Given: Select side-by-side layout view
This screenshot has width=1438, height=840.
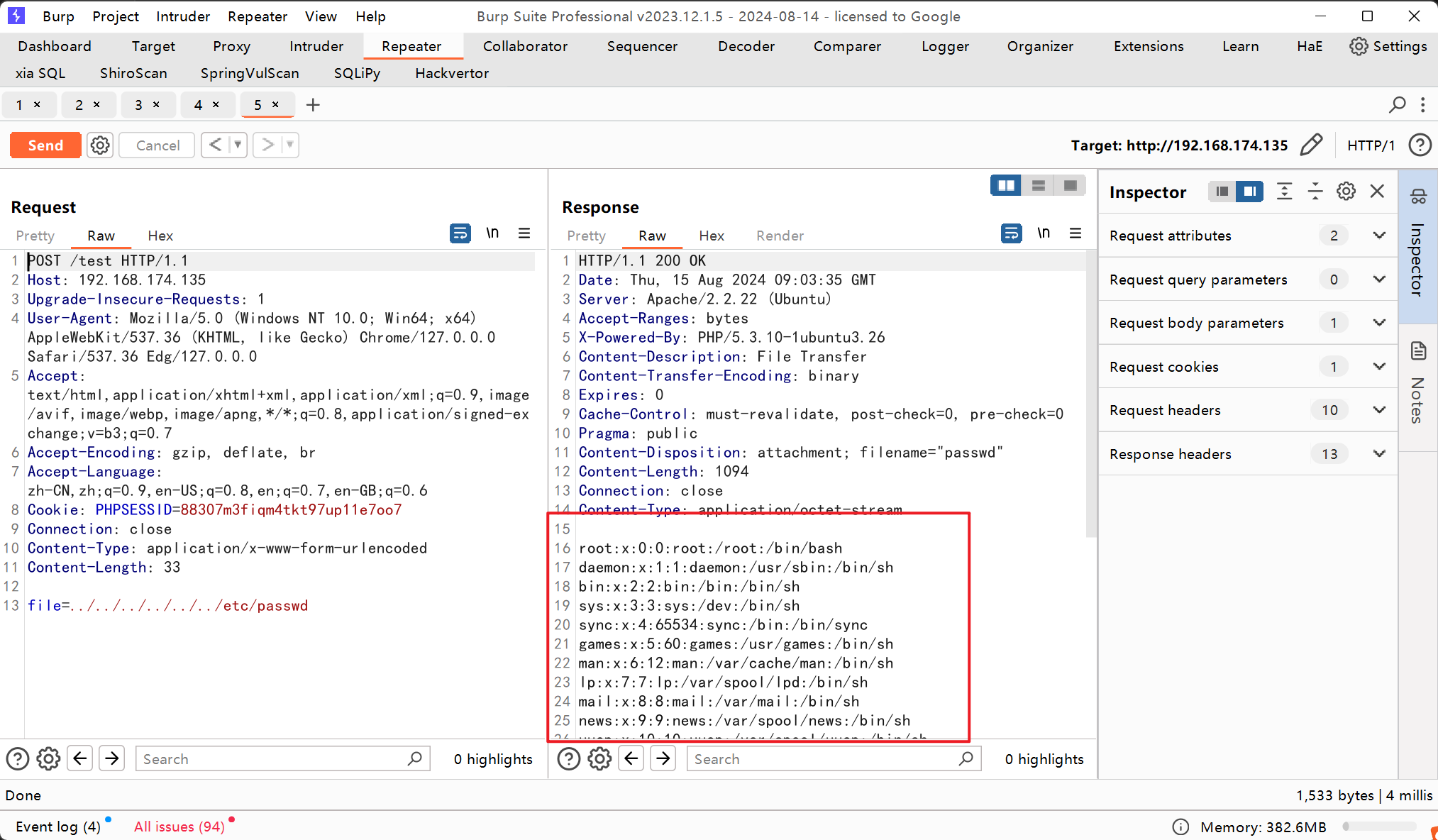Looking at the screenshot, I should point(1006,186).
